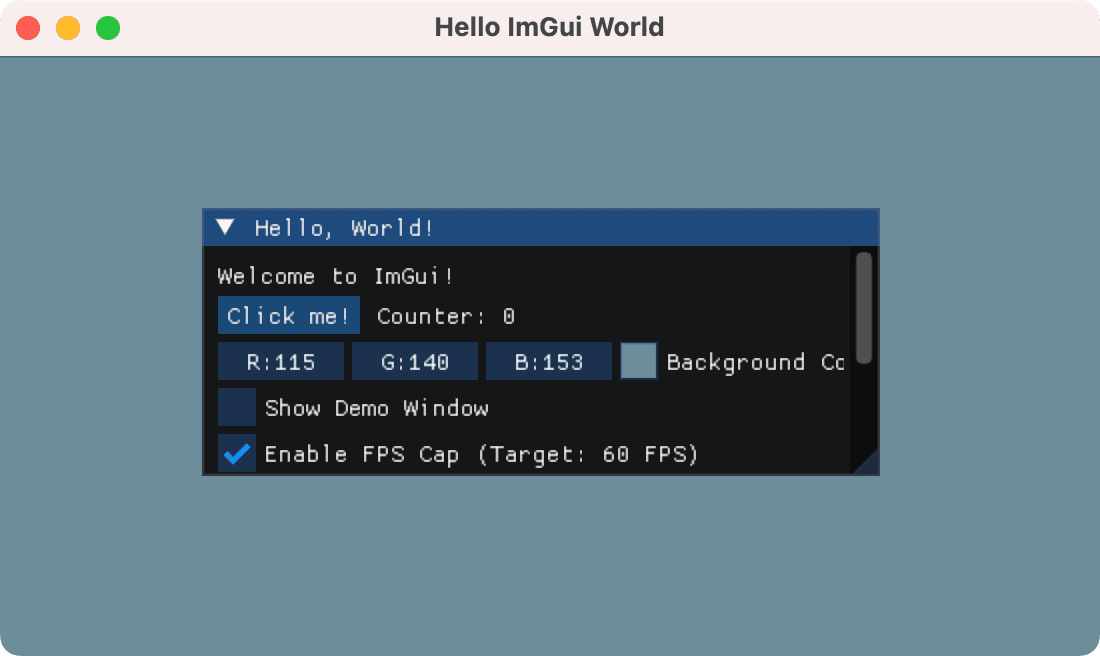Select the R:115 red channel slider

pos(280,361)
